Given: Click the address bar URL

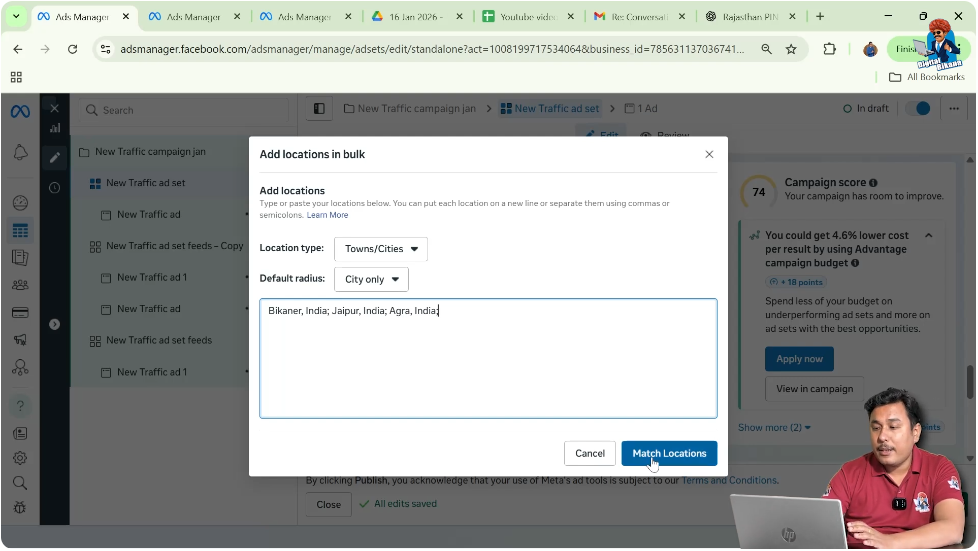Looking at the screenshot, I should coord(432,49).
